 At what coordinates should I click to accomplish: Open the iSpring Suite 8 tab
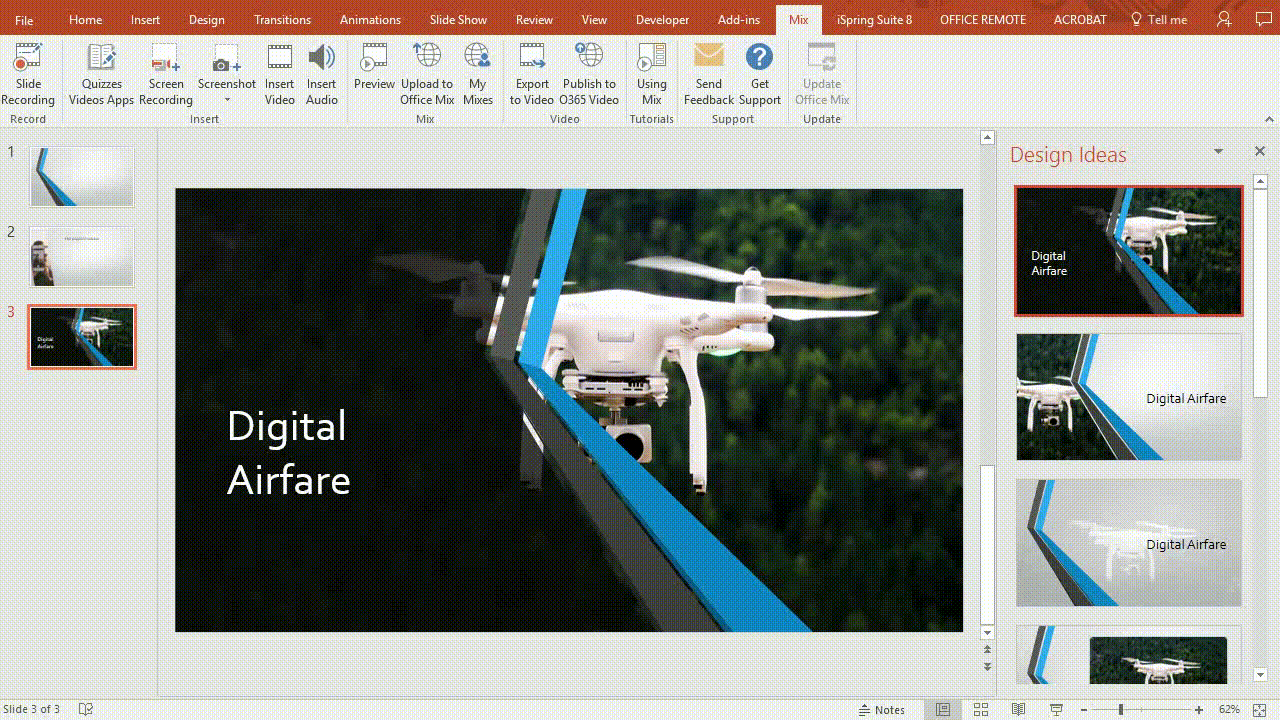click(874, 19)
